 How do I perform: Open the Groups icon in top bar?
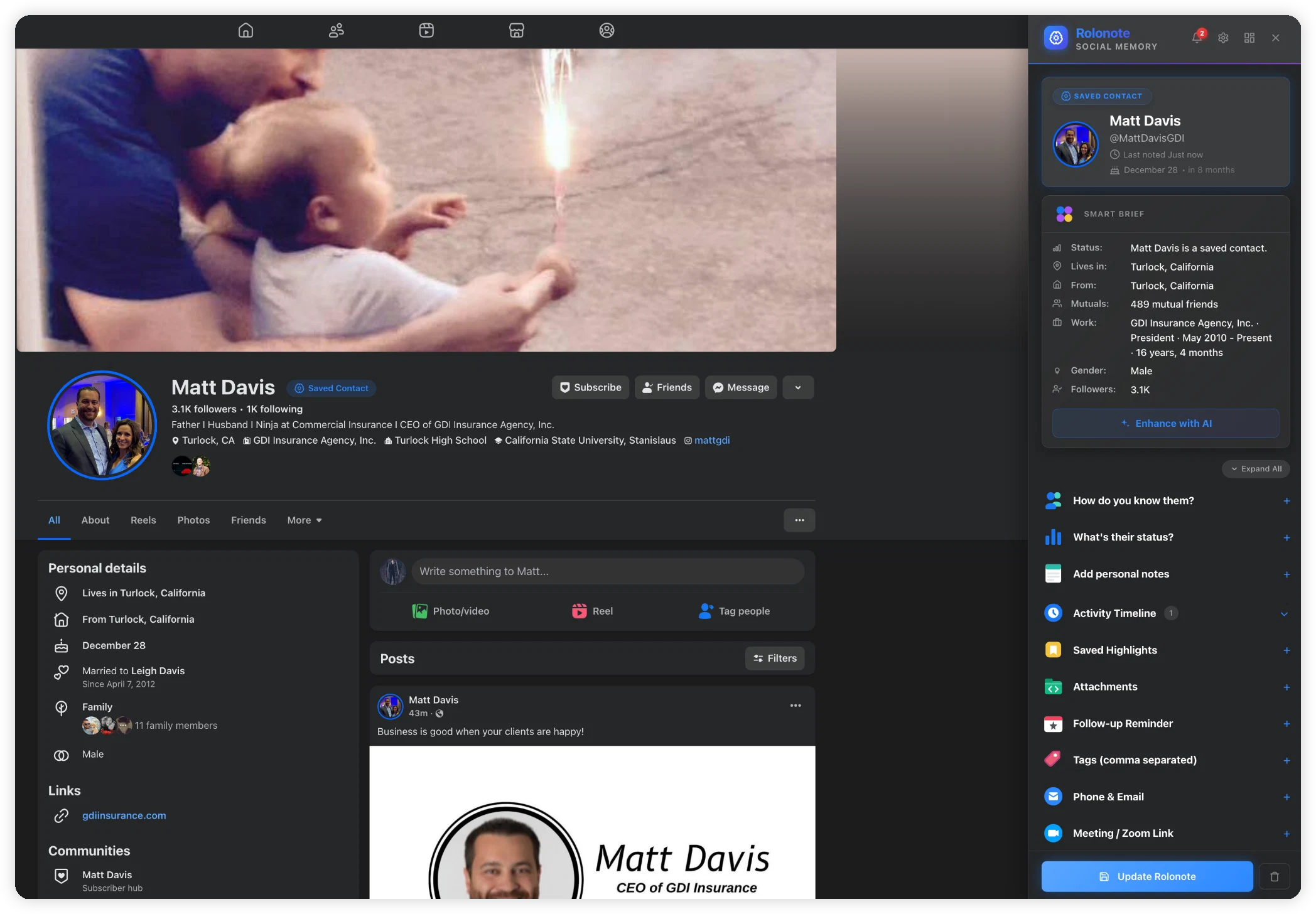click(607, 30)
